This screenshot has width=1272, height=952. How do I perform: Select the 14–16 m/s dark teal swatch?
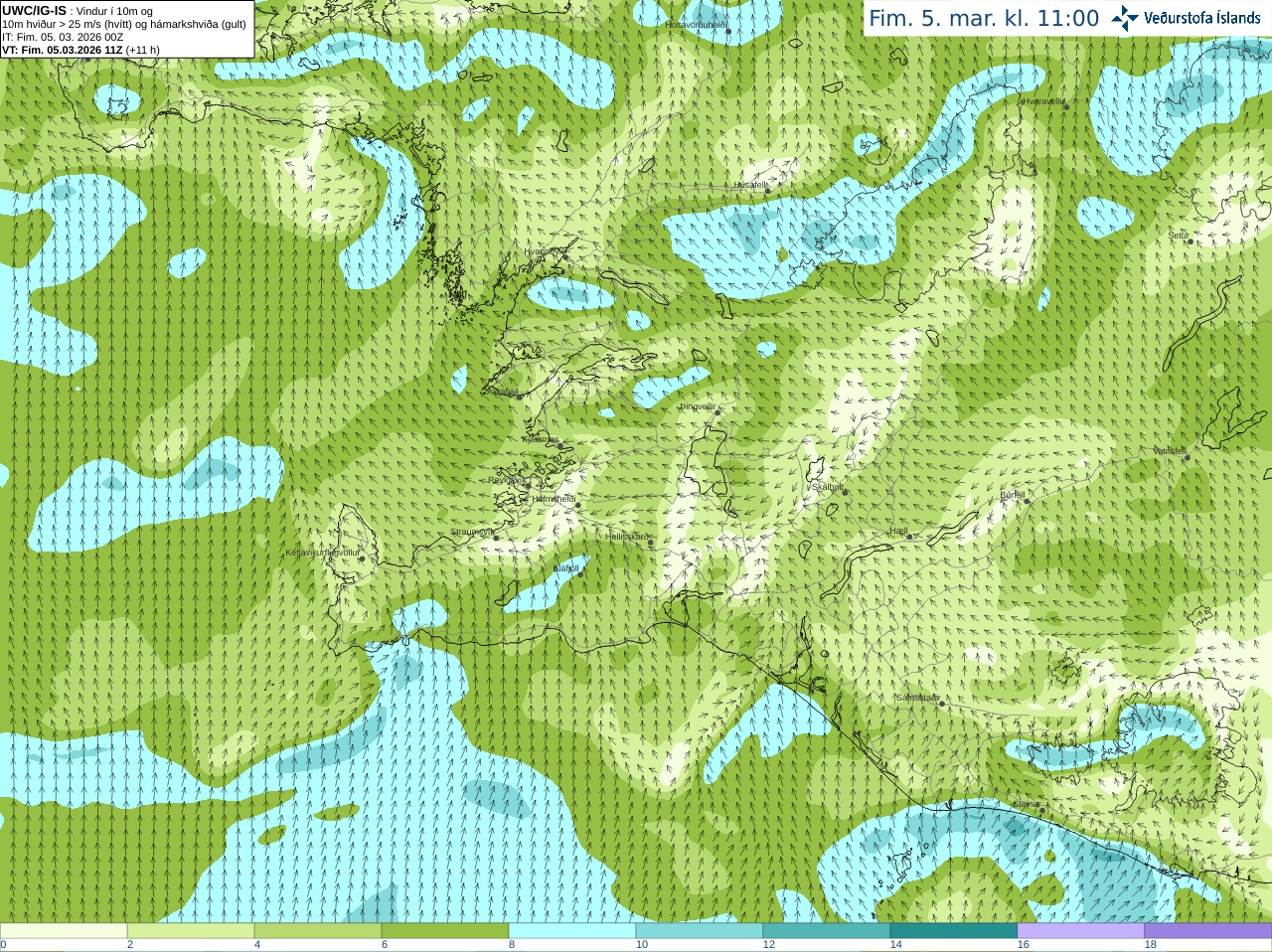point(954,931)
